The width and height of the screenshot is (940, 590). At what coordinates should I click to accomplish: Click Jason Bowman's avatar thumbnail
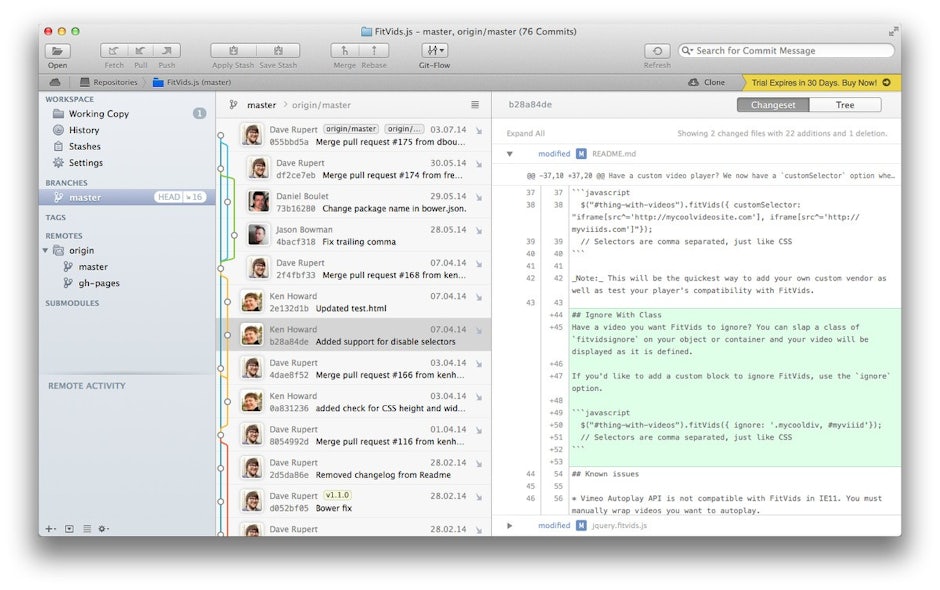click(258, 235)
